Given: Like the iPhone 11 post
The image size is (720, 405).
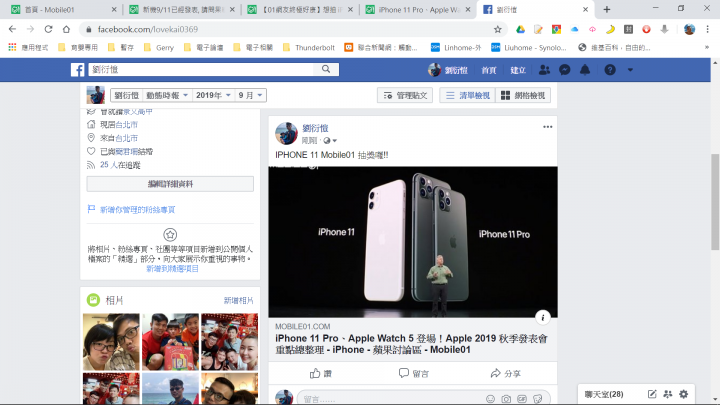Looking at the screenshot, I should (x=321, y=373).
